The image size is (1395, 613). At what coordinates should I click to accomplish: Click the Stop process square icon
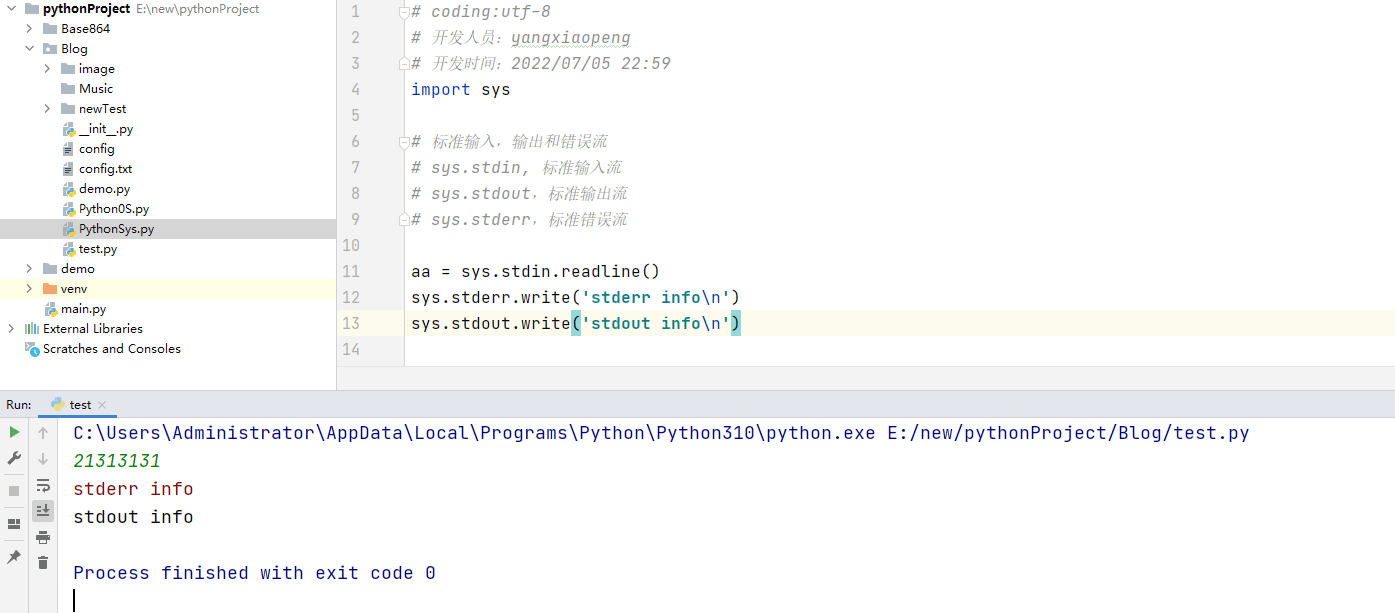click(14, 491)
